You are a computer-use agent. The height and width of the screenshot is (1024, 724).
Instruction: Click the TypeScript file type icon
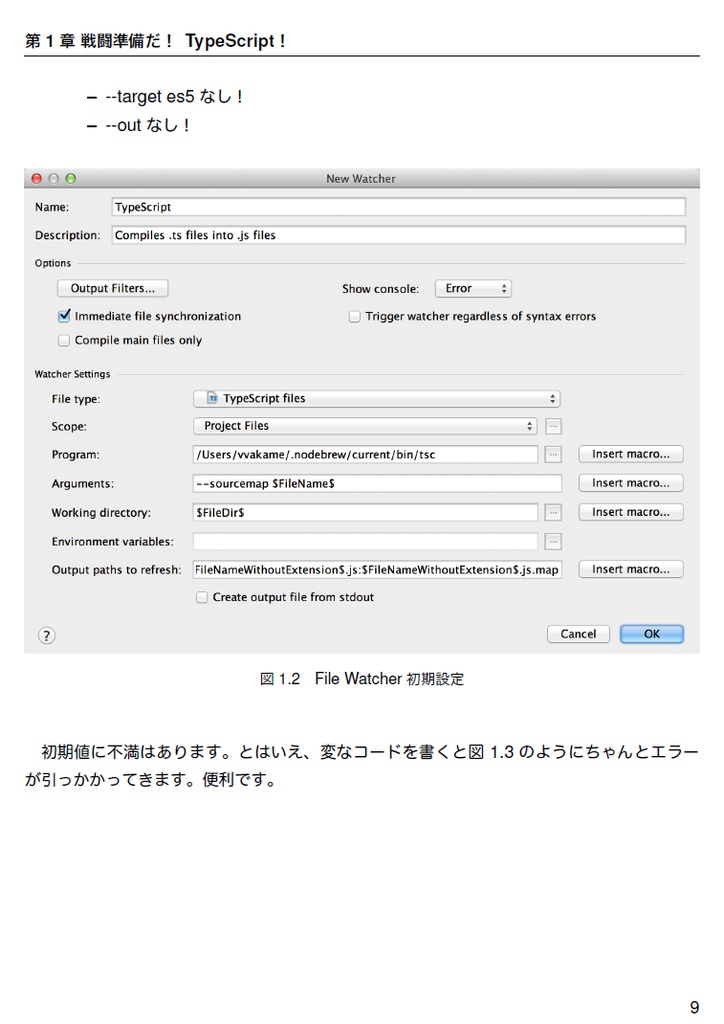(213, 398)
